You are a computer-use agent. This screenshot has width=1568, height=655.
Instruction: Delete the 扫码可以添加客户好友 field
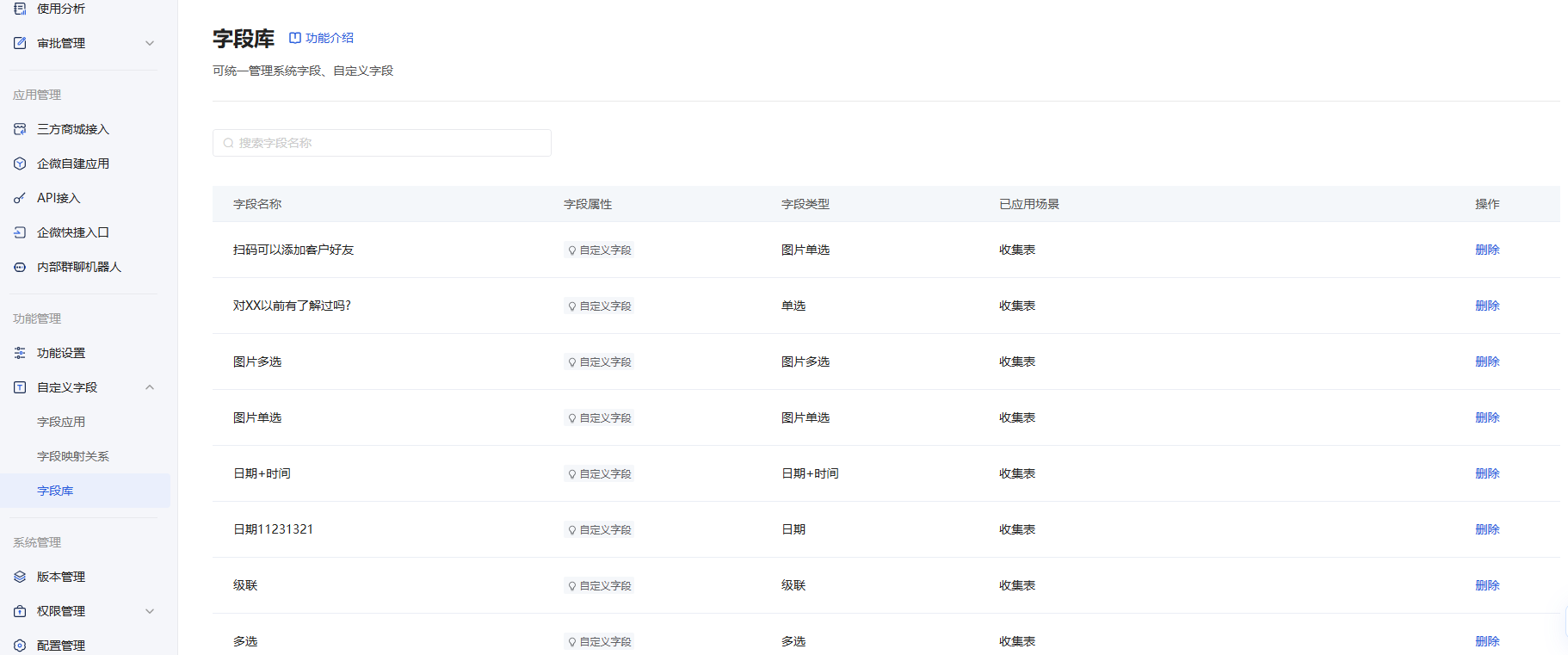click(1487, 250)
